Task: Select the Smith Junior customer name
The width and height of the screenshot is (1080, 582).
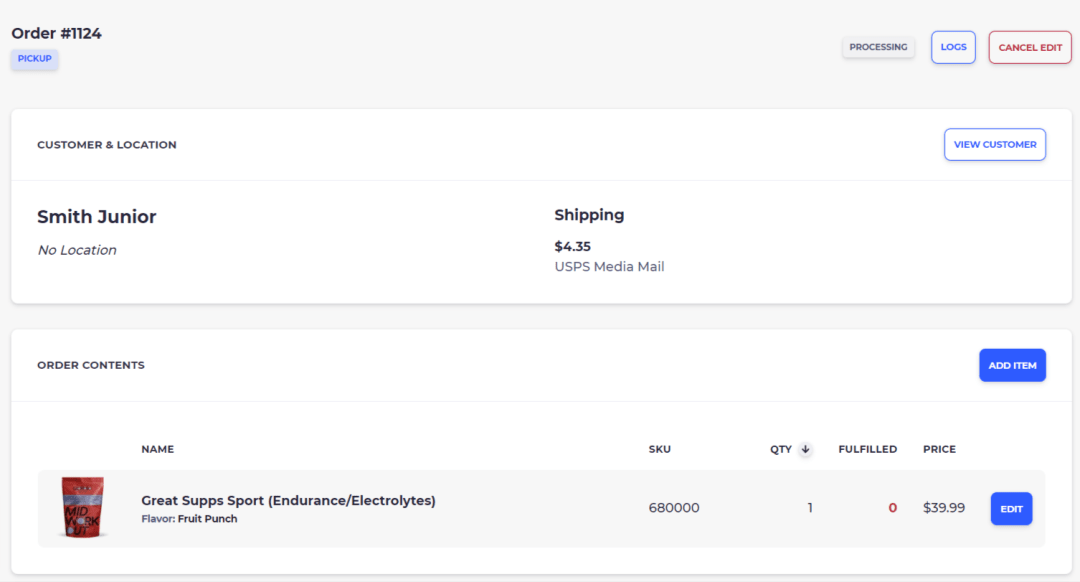Action: tap(96, 216)
